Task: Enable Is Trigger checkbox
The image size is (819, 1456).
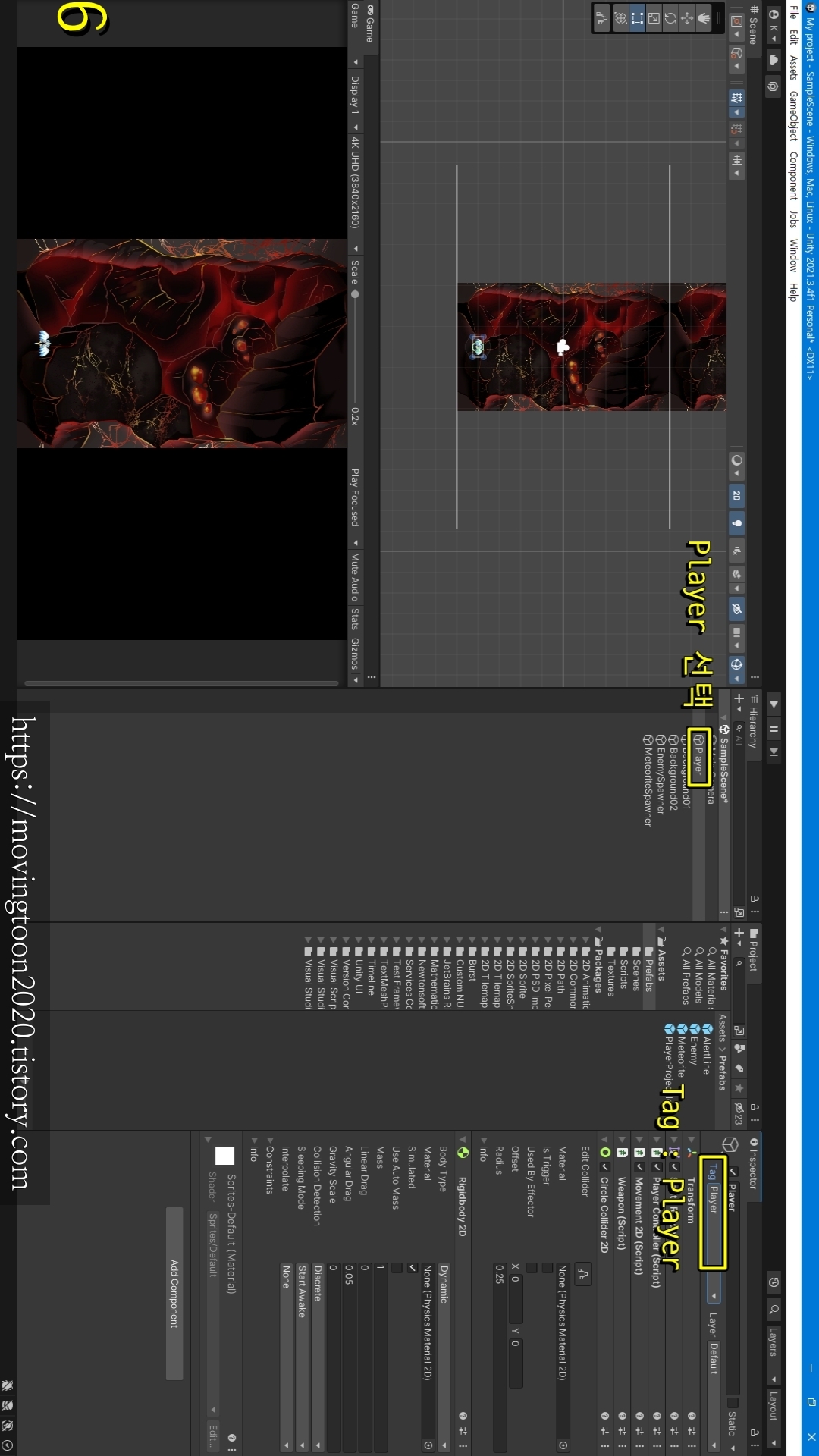Action: [x=547, y=1268]
